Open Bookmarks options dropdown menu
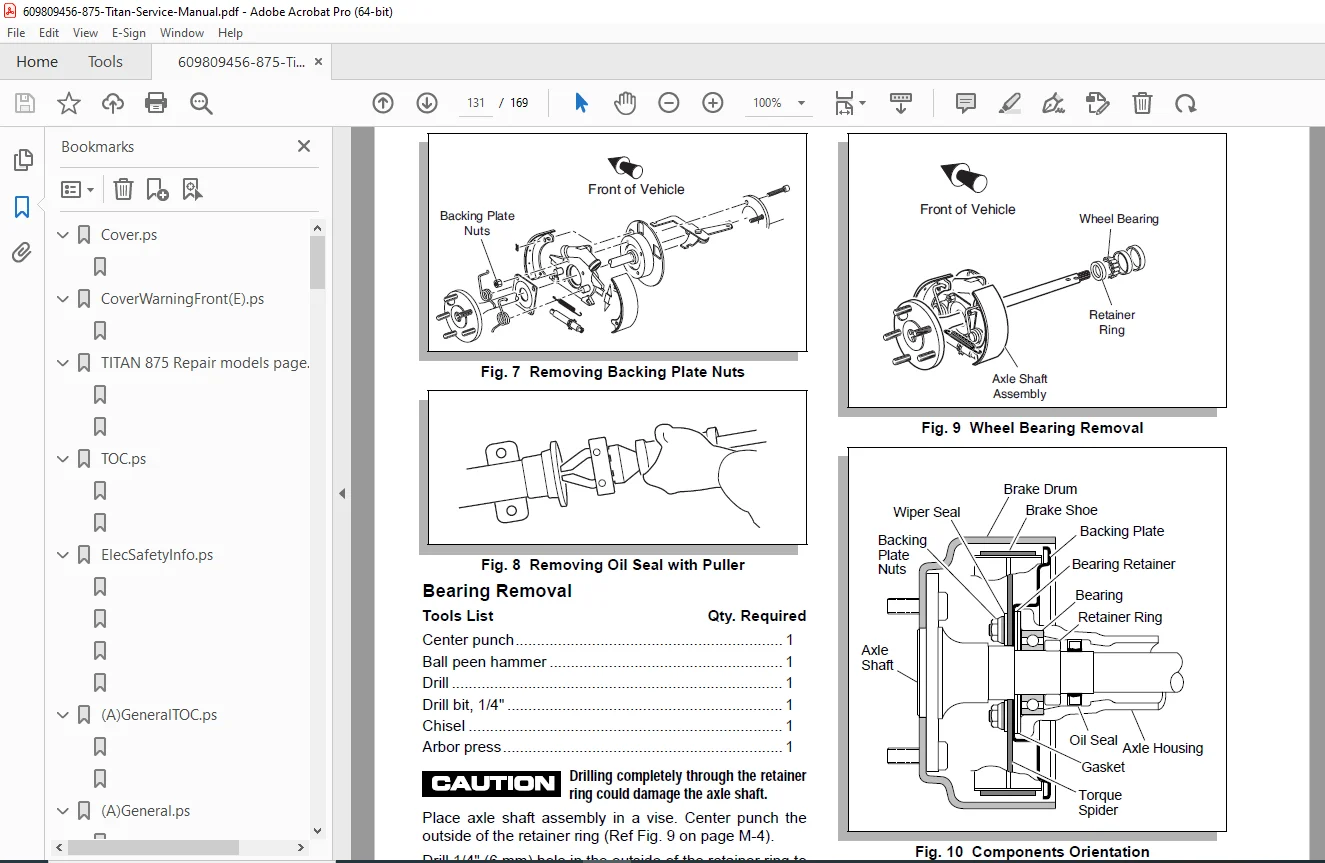 [77, 189]
